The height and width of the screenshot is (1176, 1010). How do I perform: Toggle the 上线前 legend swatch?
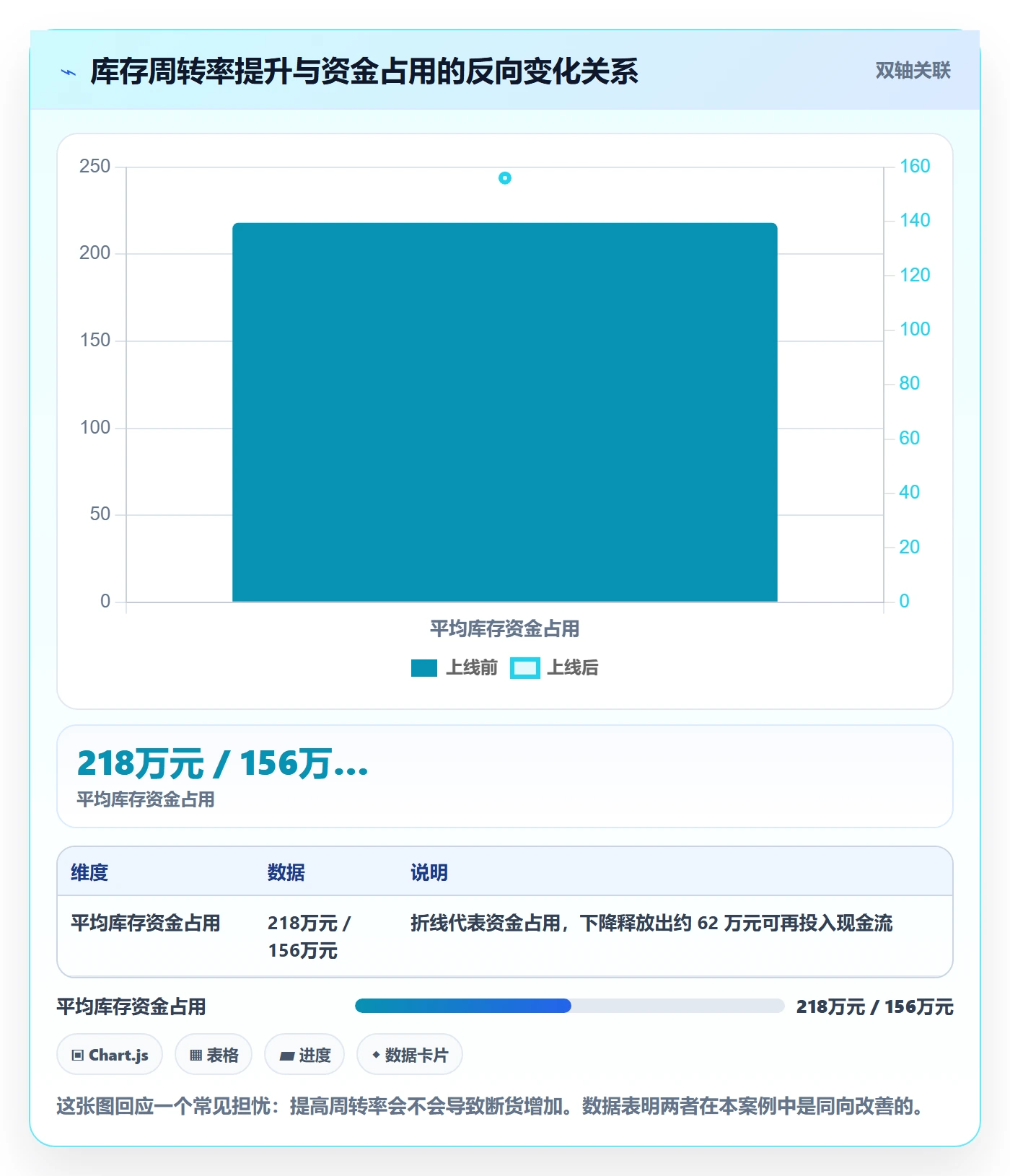[x=424, y=668]
